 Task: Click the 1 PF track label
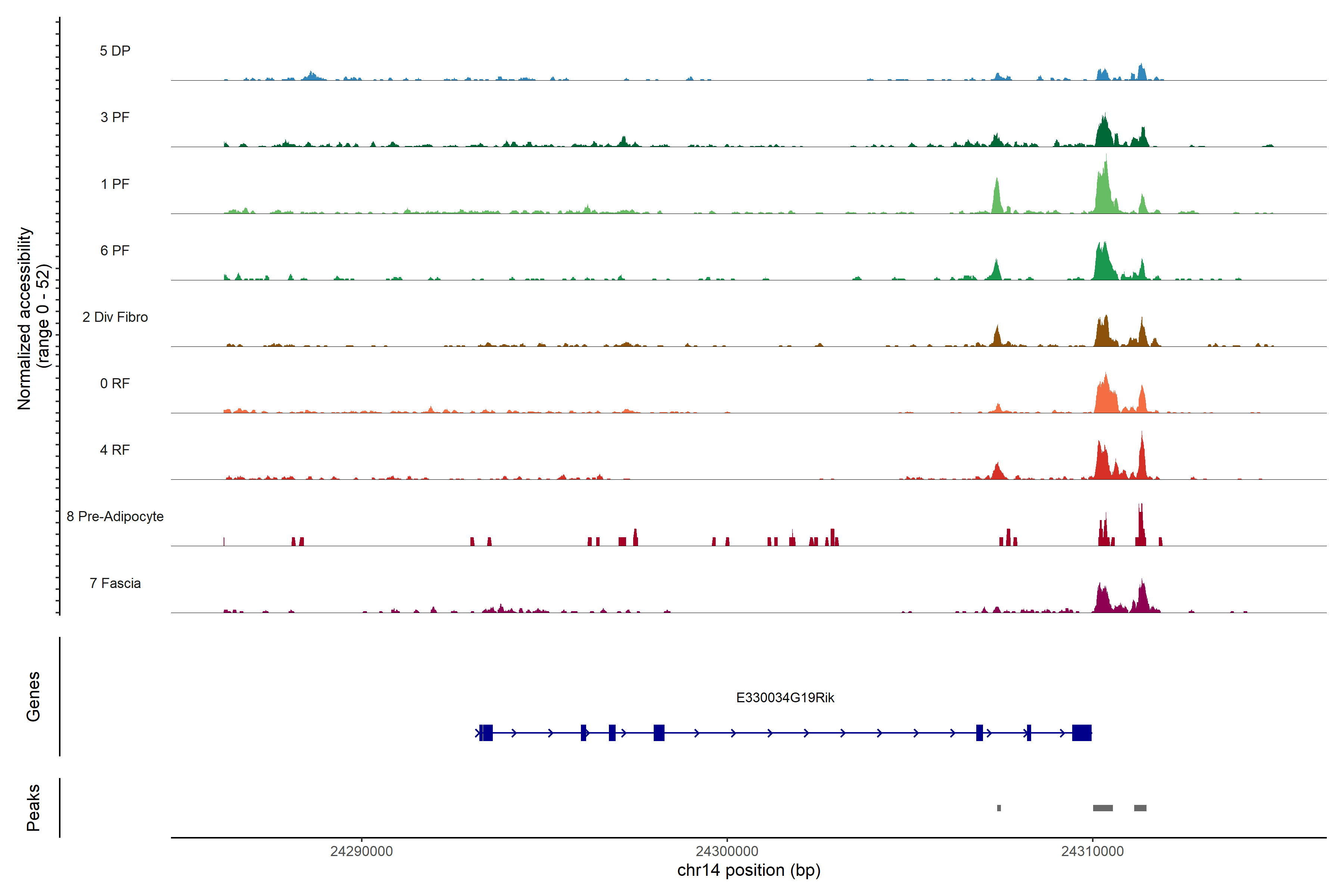(x=115, y=184)
